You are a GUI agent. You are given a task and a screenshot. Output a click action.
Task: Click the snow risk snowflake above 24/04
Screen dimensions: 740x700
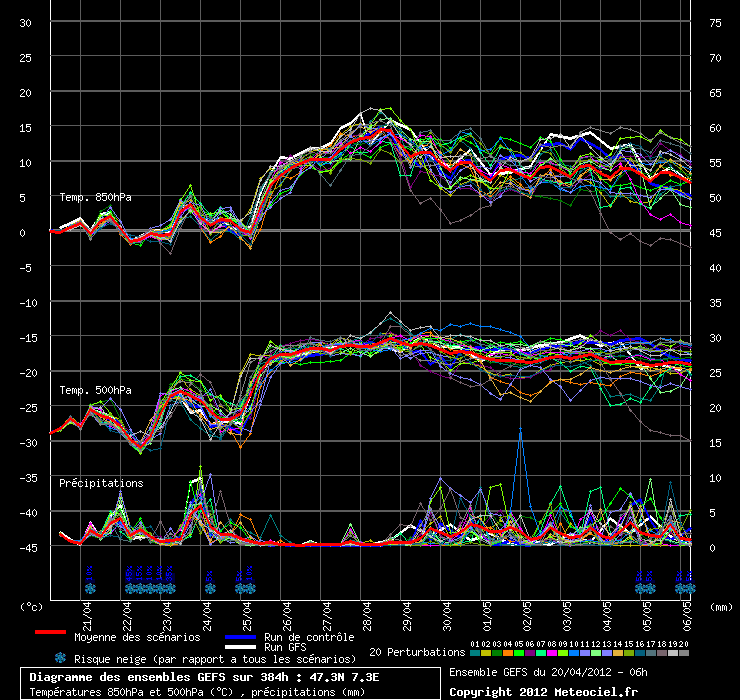pyautogui.click(x=209, y=587)
